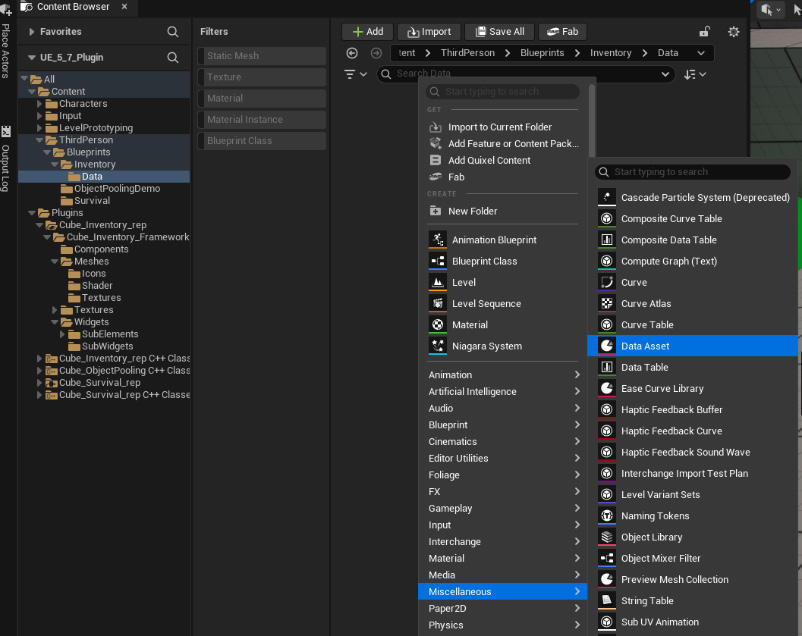Collapse the ThirdPerson folder arrow

tap(39, 140)
